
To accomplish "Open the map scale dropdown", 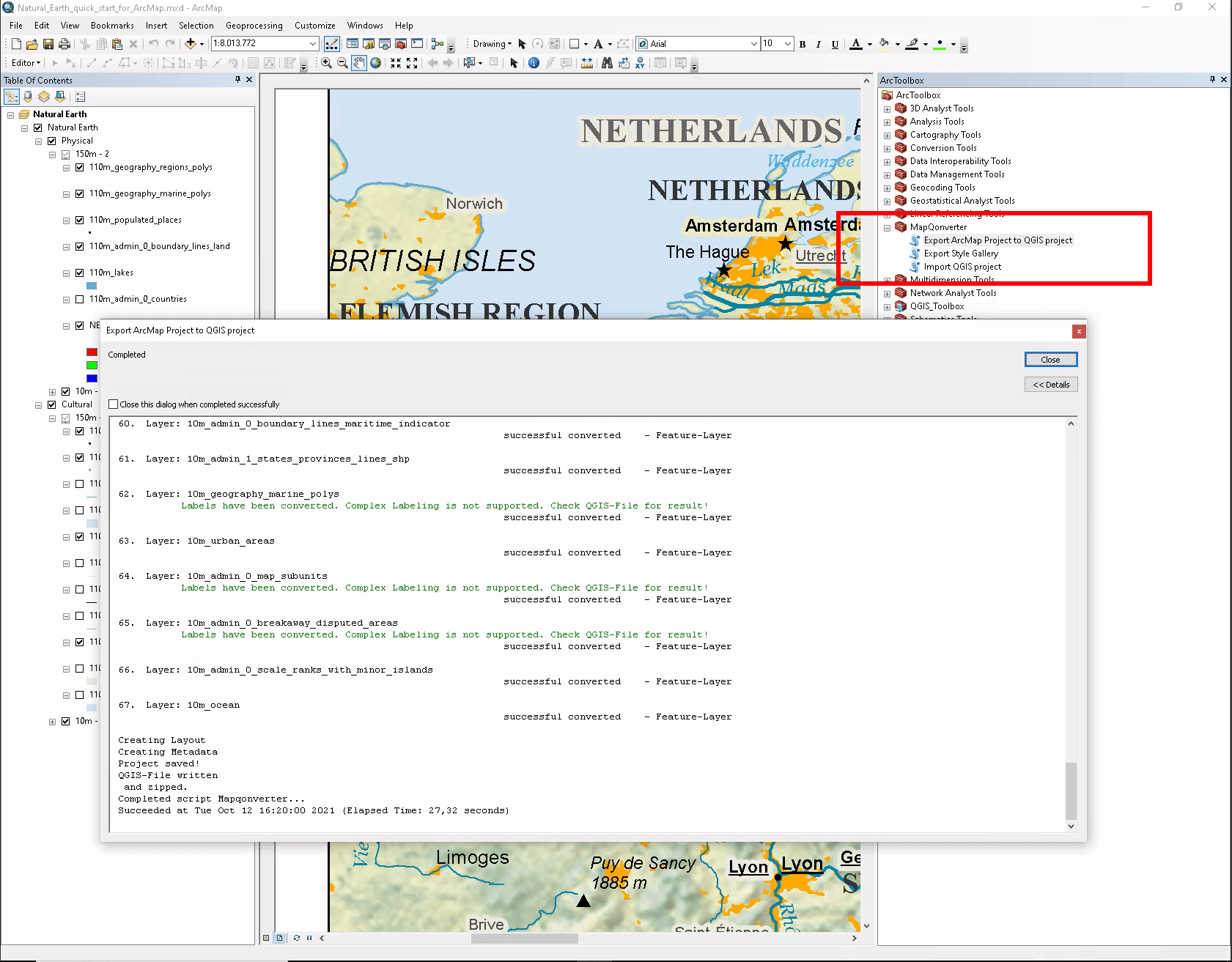I will [313, 44].
